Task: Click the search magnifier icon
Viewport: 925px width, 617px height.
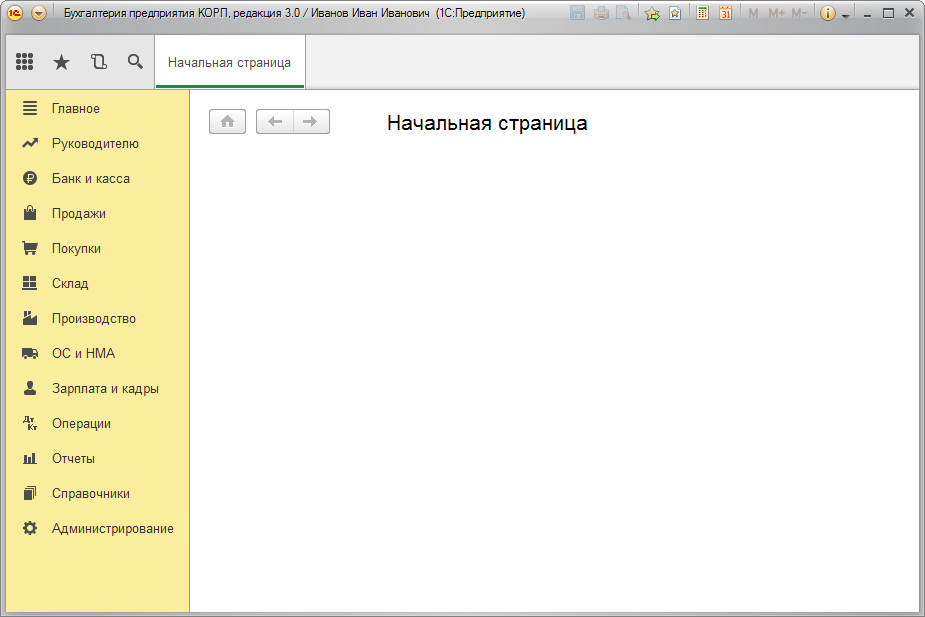Action: point(135,62)
